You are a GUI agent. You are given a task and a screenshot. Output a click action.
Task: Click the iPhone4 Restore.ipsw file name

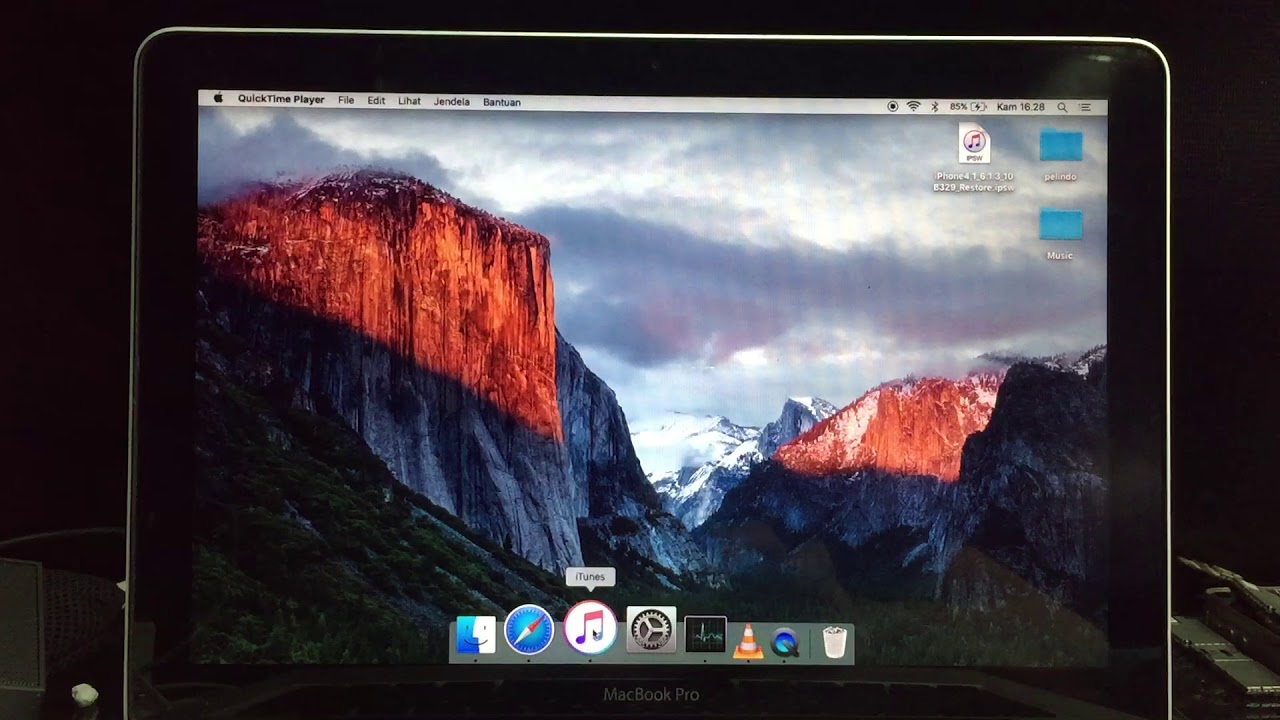pyautogui.click(x=974, y=182)
